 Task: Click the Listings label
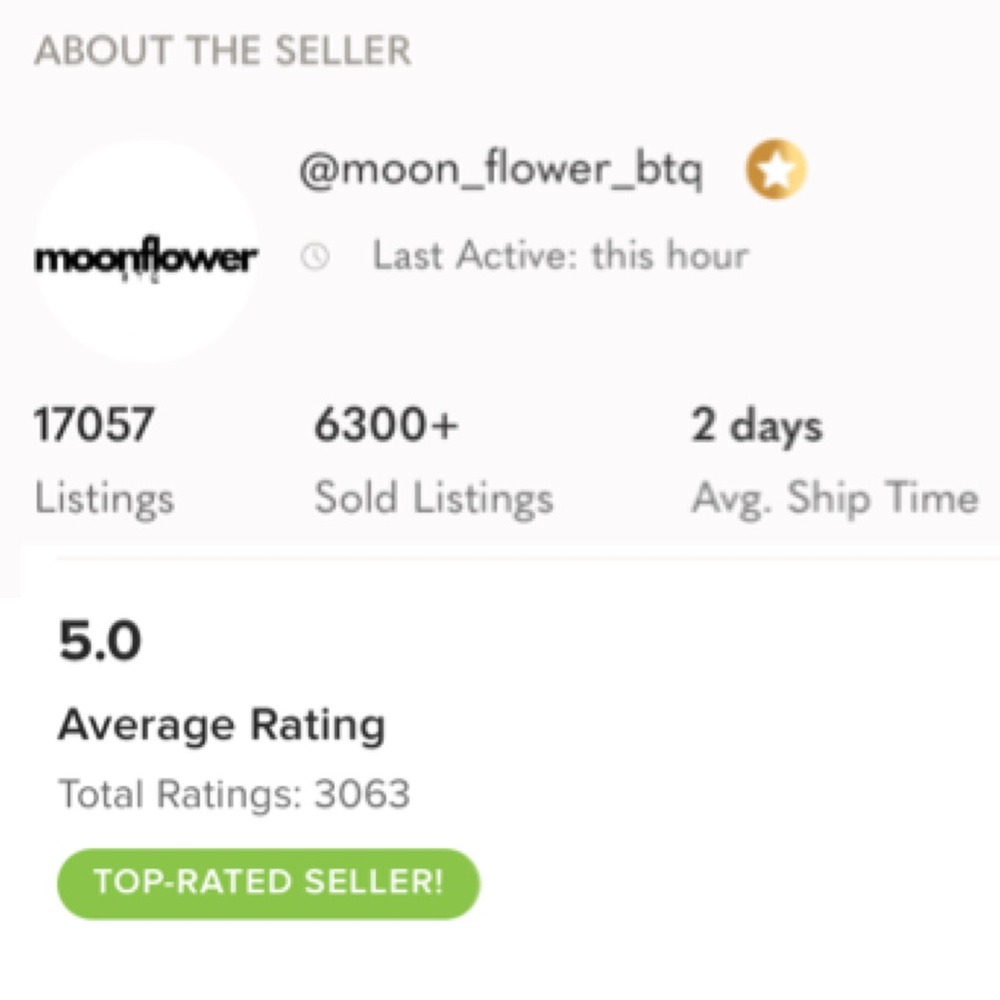click(104, 499)
